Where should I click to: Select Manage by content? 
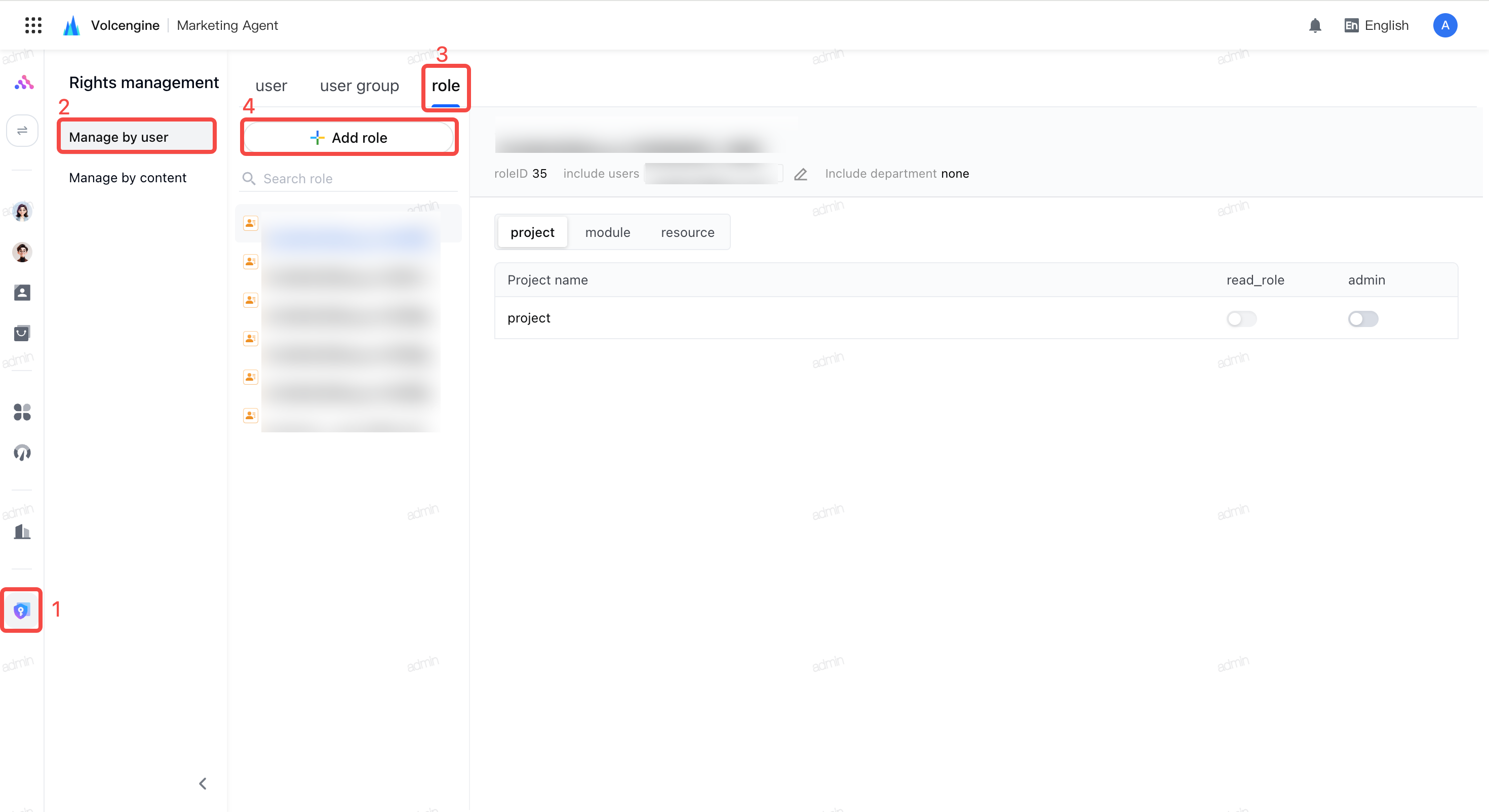click(x=128, y=177)
